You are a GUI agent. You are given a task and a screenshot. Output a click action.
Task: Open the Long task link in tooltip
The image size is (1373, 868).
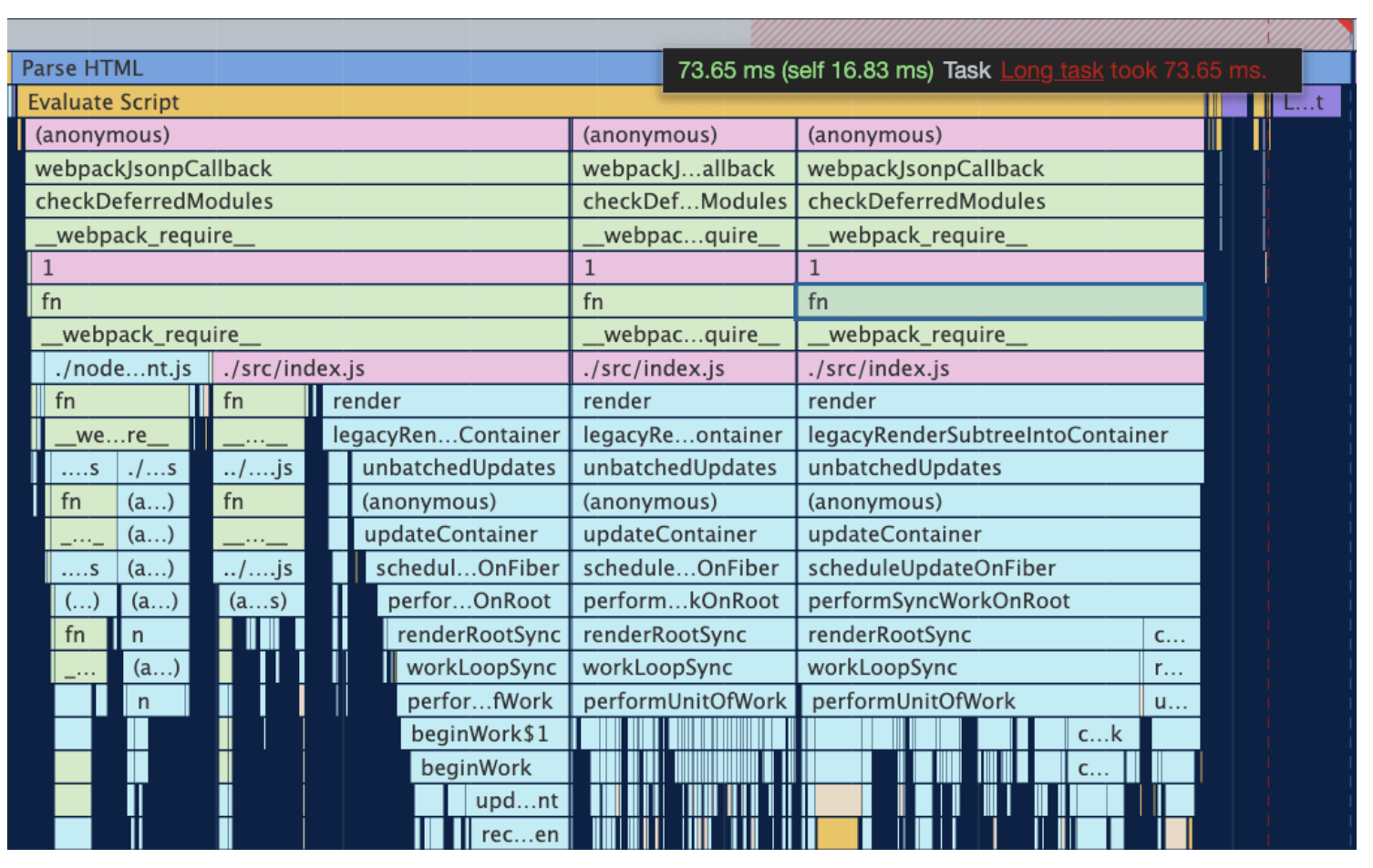tap(1051, 70)
